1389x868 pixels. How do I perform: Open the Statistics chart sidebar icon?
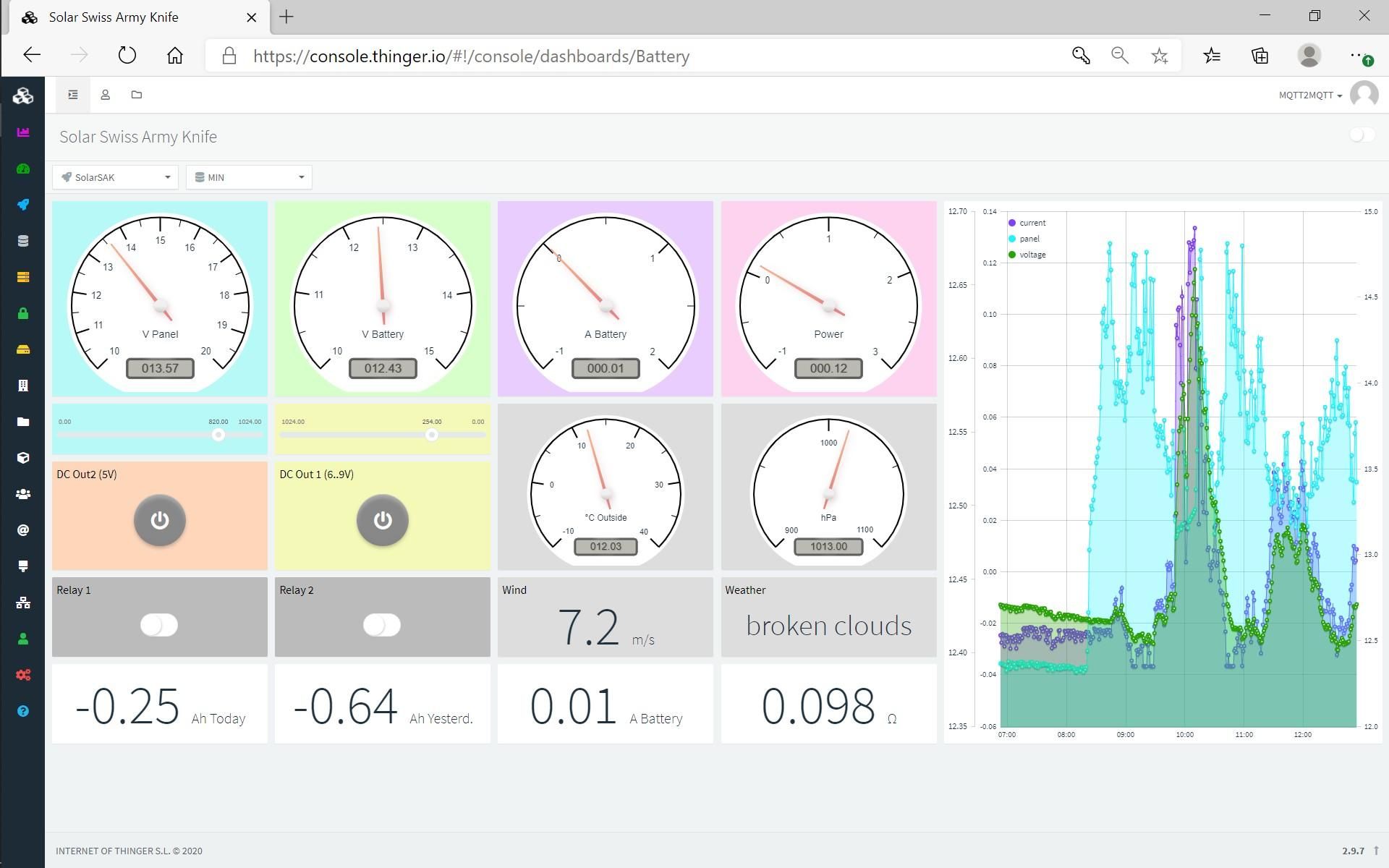[x=23, y=132]
